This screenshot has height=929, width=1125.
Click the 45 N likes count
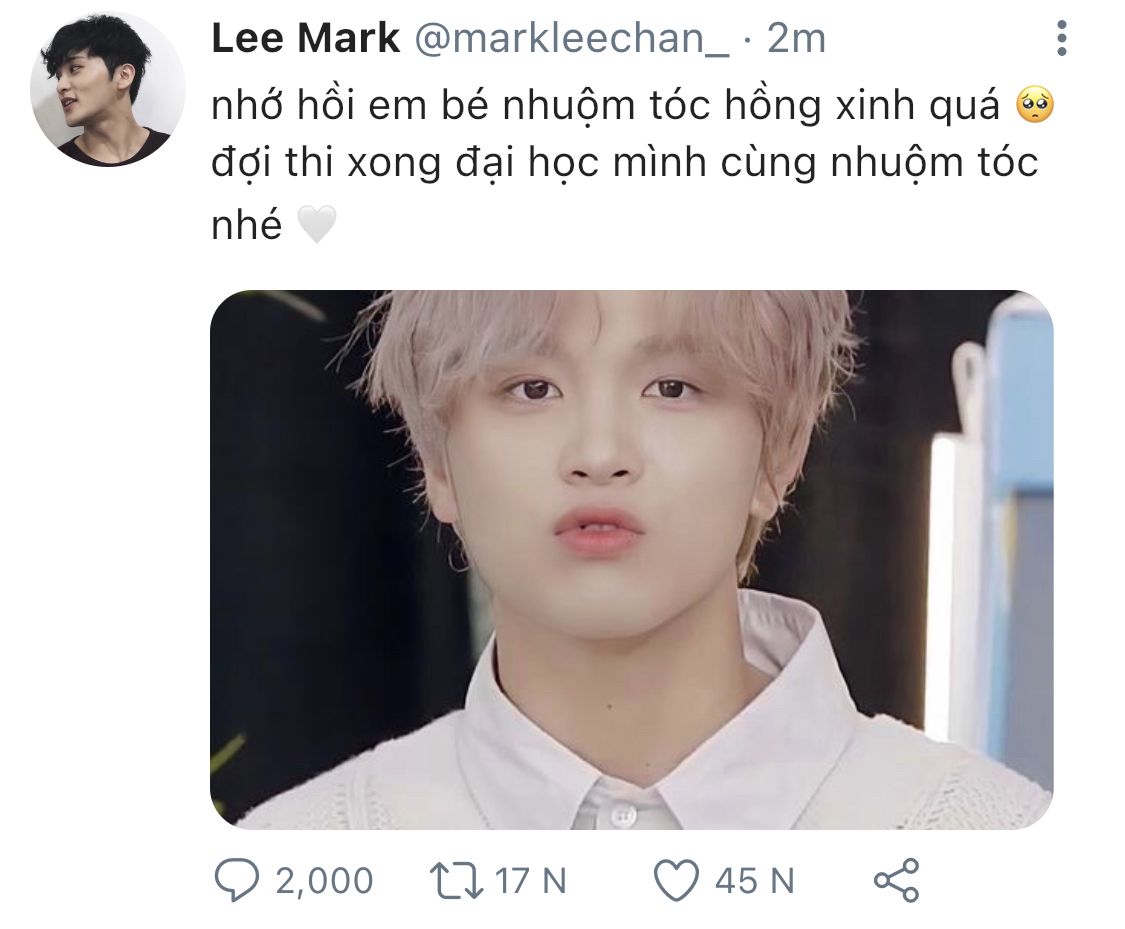pyautogui.click(x=755, y=880)
